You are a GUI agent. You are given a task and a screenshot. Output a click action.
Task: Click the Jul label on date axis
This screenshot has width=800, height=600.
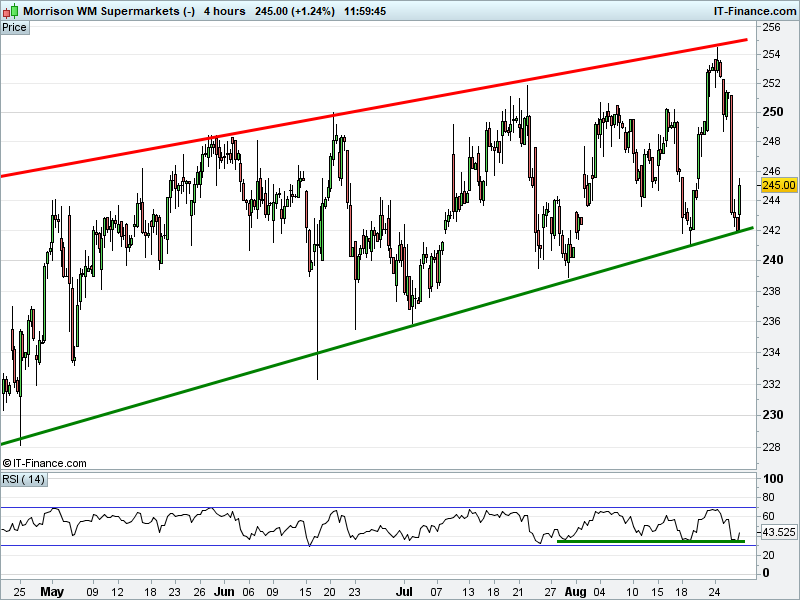(405, 592)
